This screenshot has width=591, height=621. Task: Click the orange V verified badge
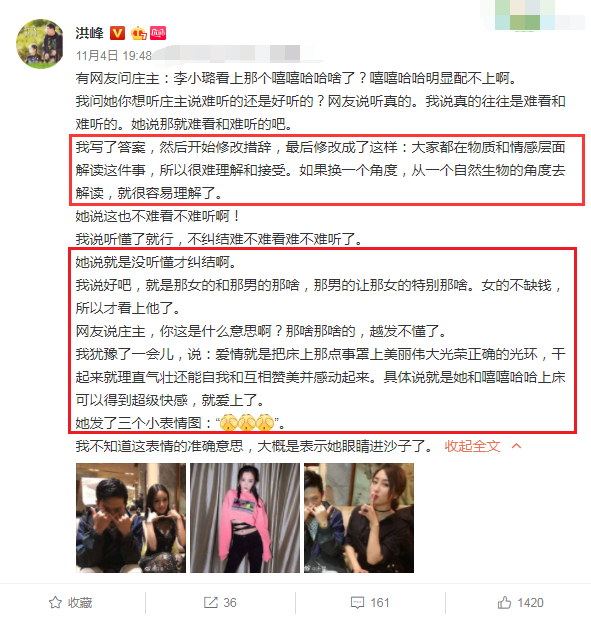pyautogui.click(x=117, y=33)
